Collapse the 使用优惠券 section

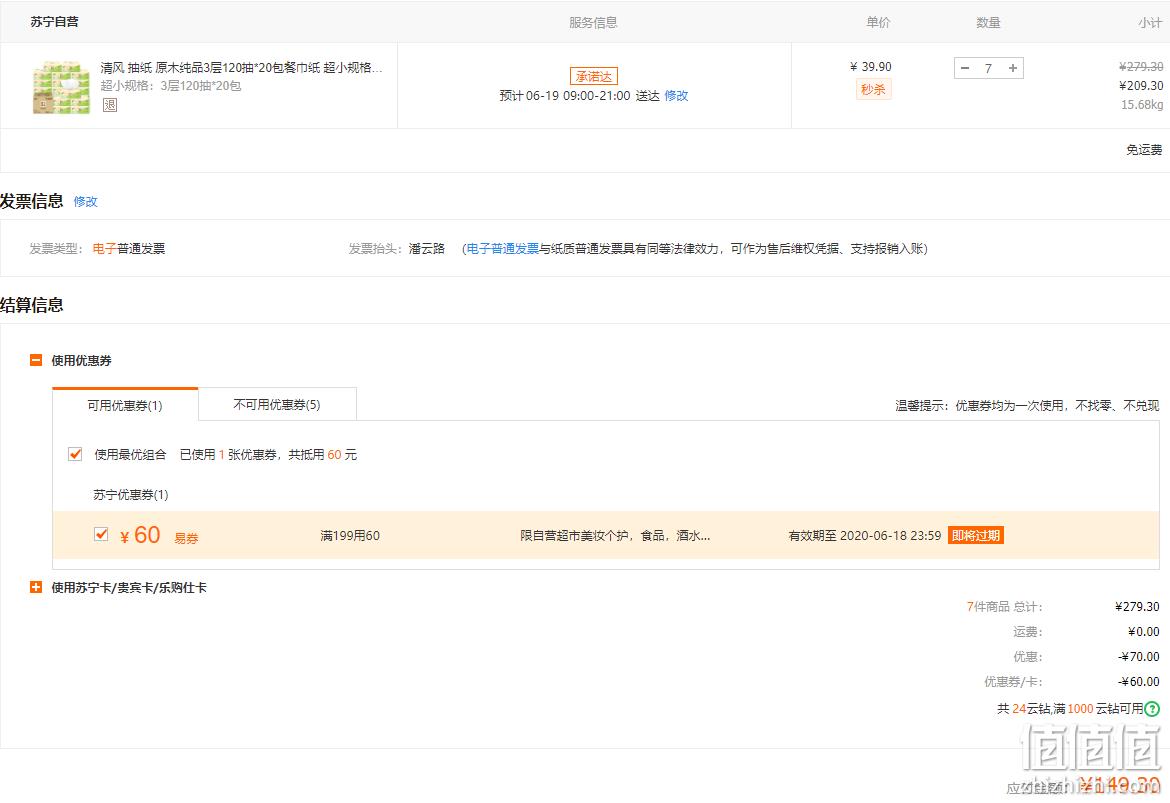pos(36,360)
